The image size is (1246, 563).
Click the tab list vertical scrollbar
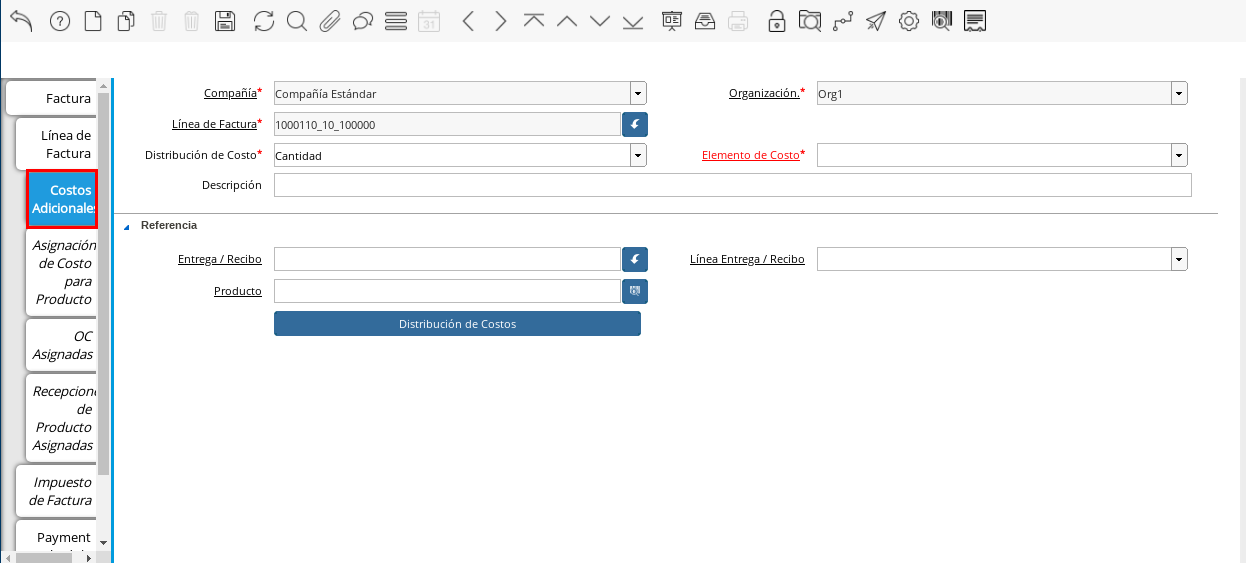103,285
